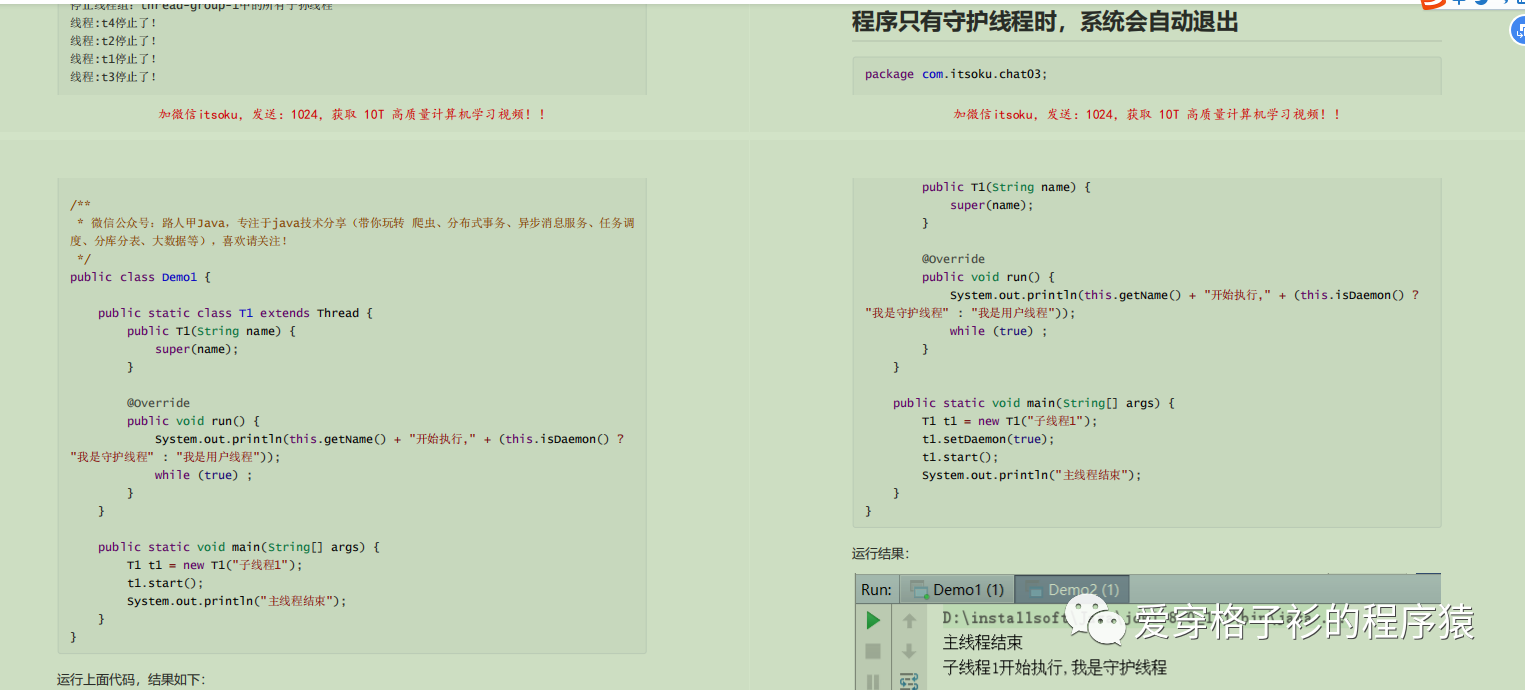Click code line "public class Demo1 {"

point(141,277)
